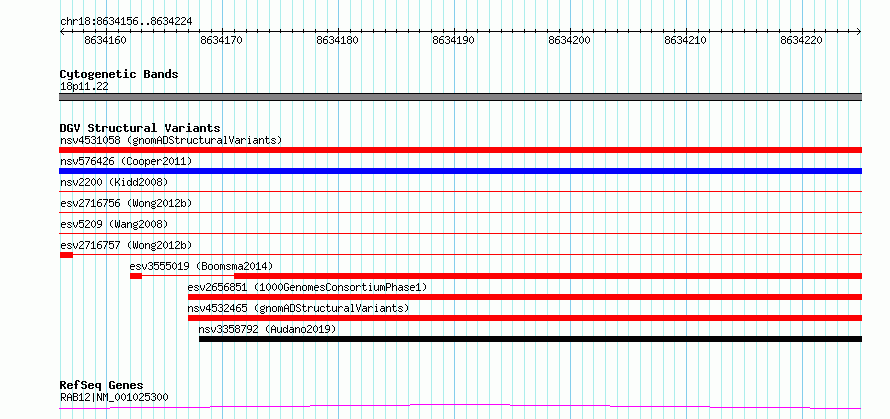Click the 18p11.22 band label
This screenshot has width=890, height=419.
point(84,87)
